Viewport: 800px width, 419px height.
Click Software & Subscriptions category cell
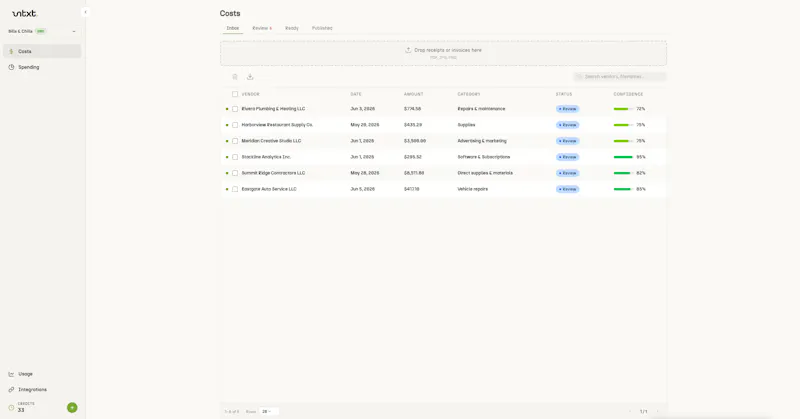484,157
